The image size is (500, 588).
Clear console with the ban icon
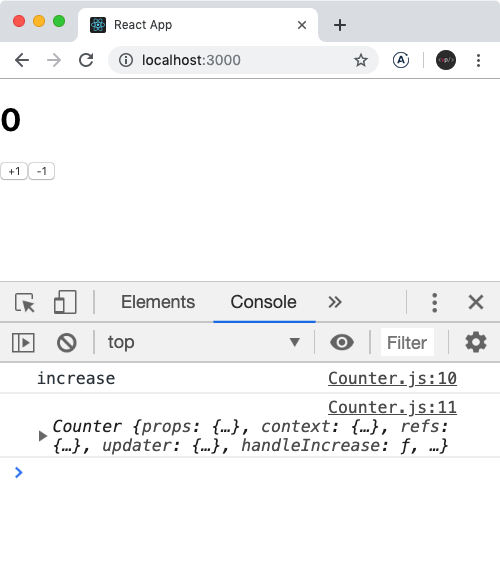tap(67, 342)
